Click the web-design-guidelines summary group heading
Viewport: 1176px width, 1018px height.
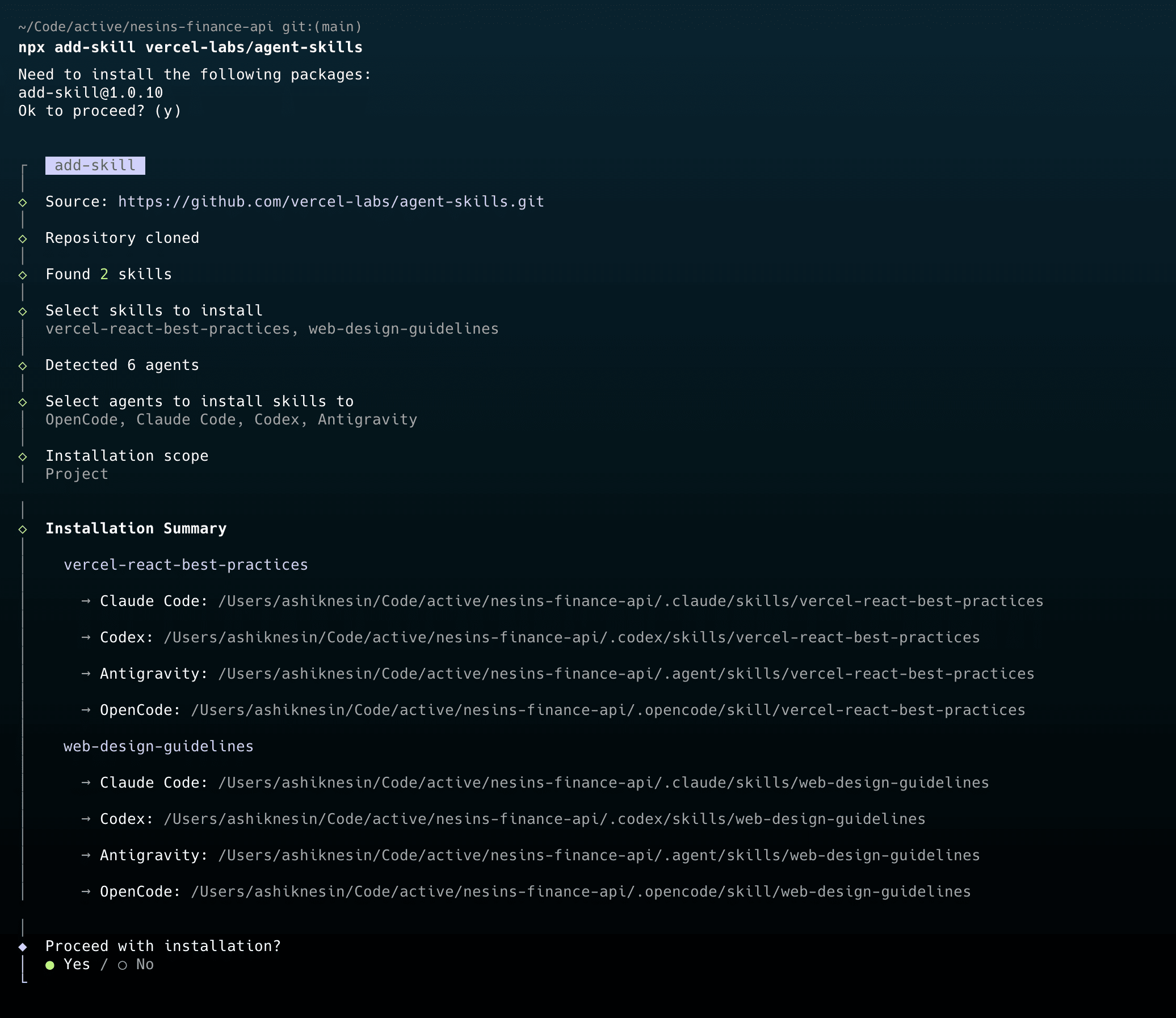158,746
